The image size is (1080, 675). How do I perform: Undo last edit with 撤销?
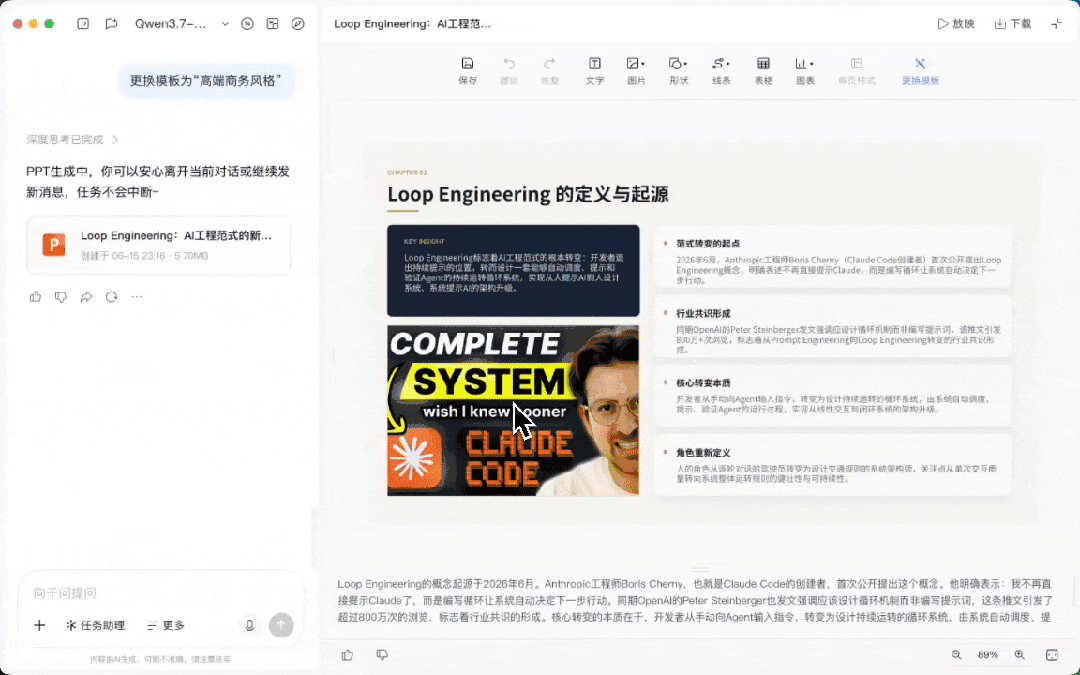pyautogui.click(x=509, y=71)
